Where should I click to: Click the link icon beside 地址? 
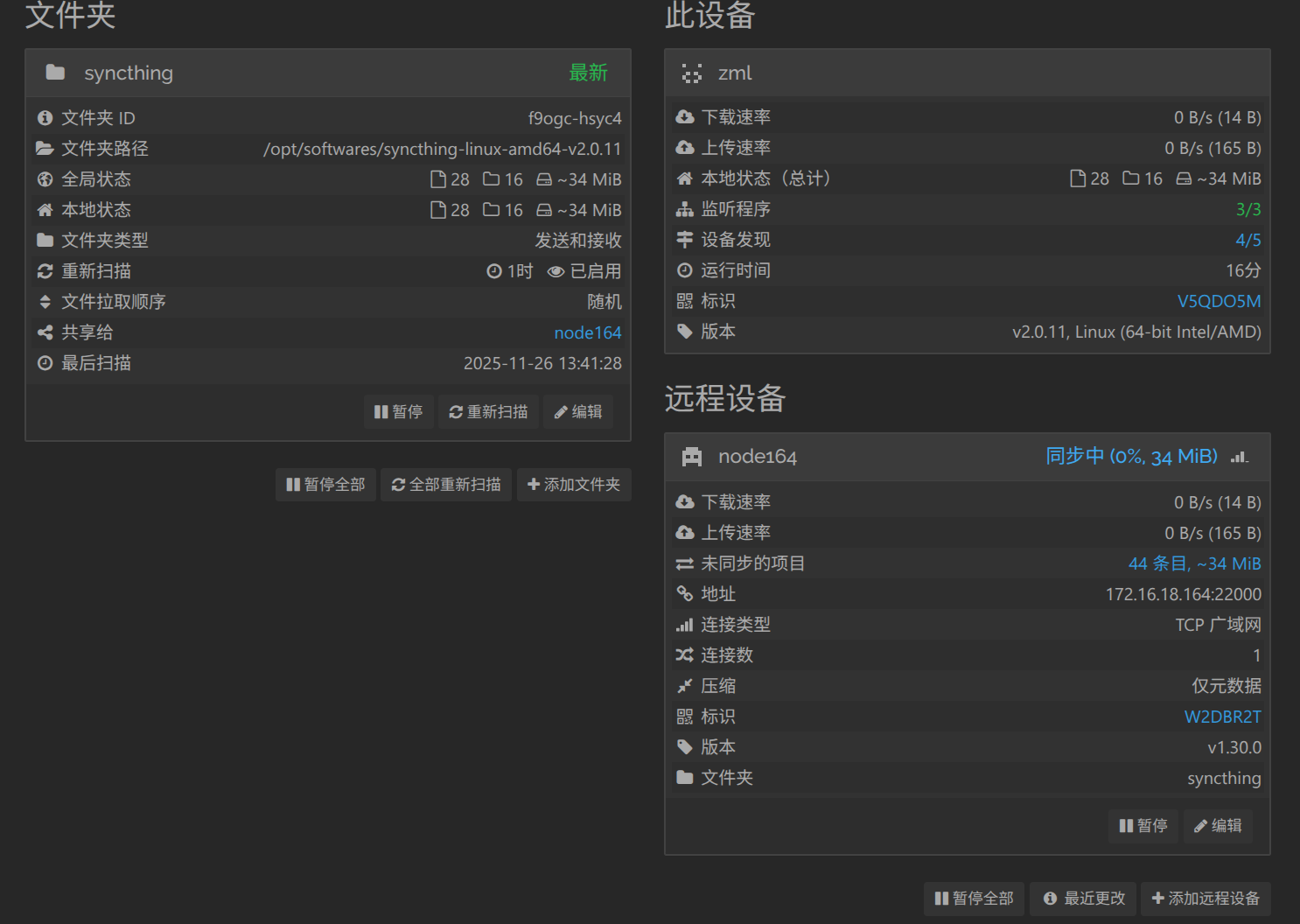coord(684,594)
